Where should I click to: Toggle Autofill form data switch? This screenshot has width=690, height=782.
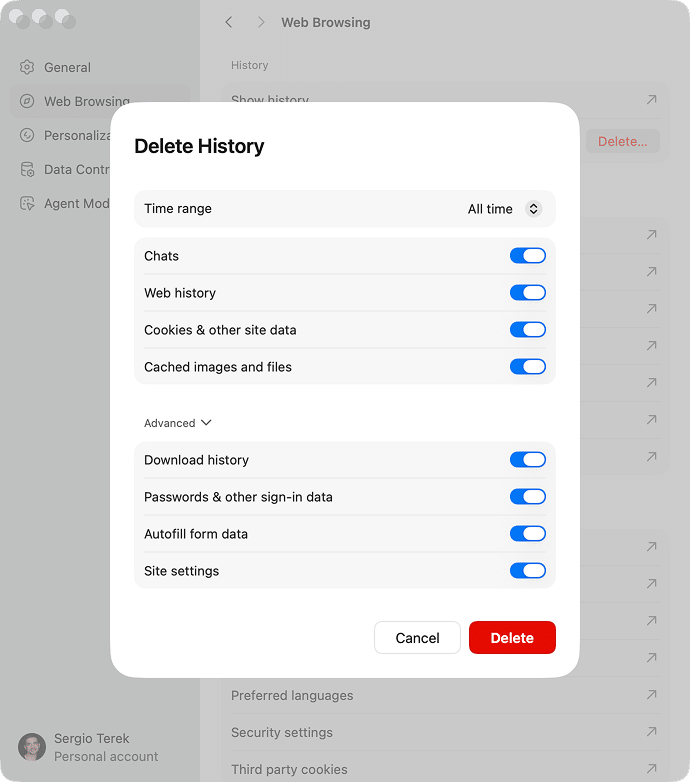click(x=527, y=534)
